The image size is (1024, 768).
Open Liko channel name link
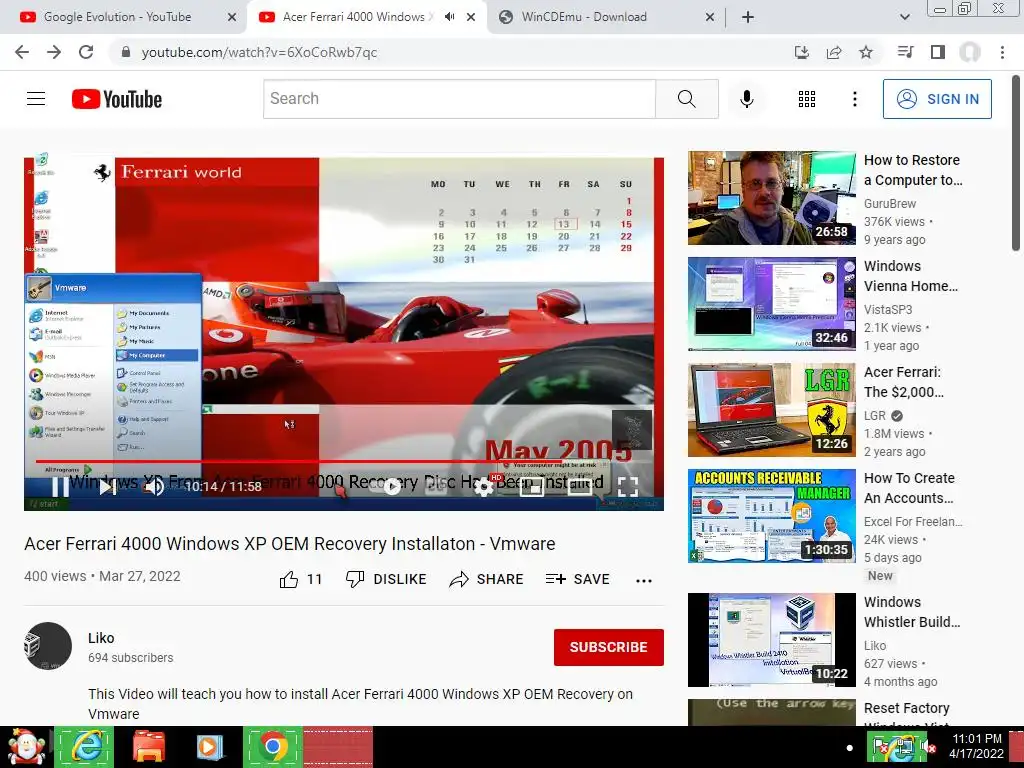(x=101, y=638)
